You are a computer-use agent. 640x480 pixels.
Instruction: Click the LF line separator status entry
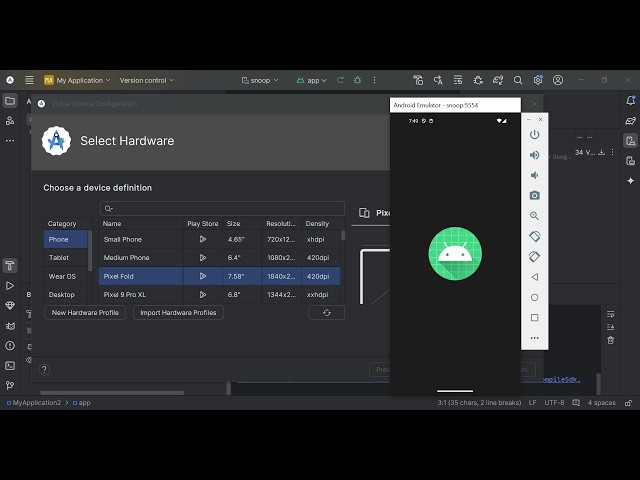(532, 402)
